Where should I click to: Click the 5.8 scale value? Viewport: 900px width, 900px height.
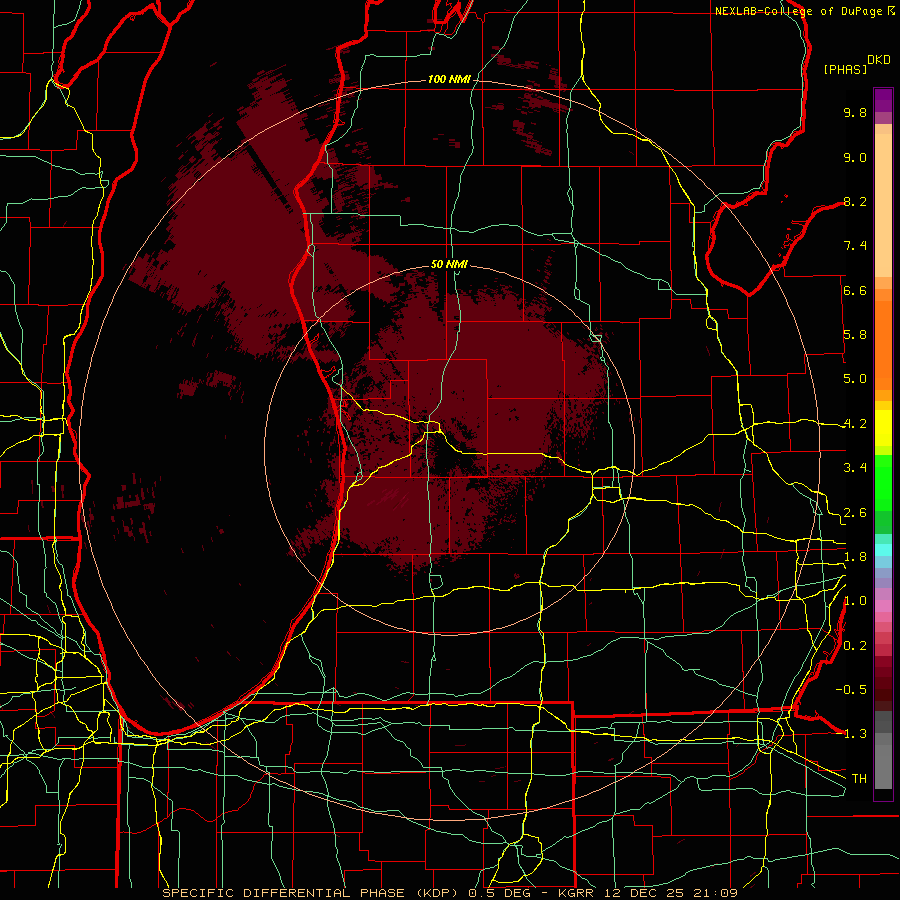click(x=855, y=335)
